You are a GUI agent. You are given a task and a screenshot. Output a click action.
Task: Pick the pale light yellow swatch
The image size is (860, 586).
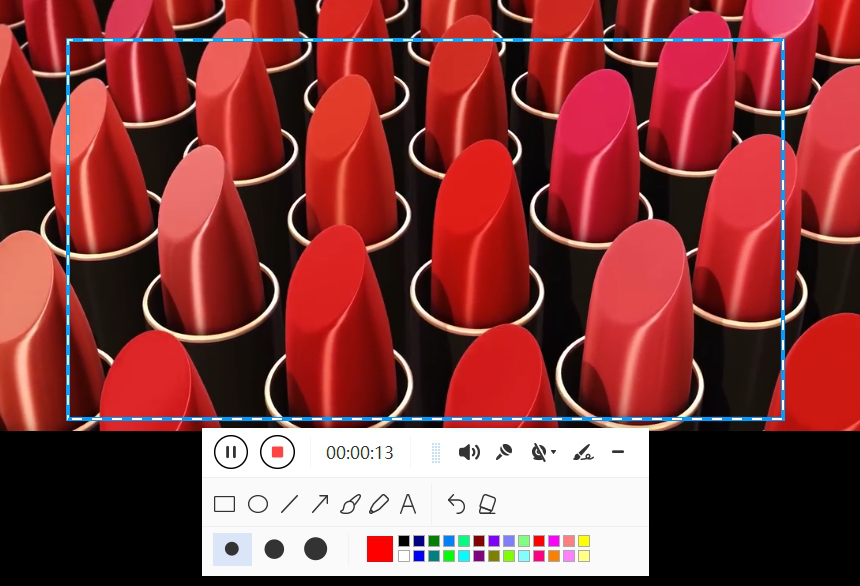click(x=584, y=556)
